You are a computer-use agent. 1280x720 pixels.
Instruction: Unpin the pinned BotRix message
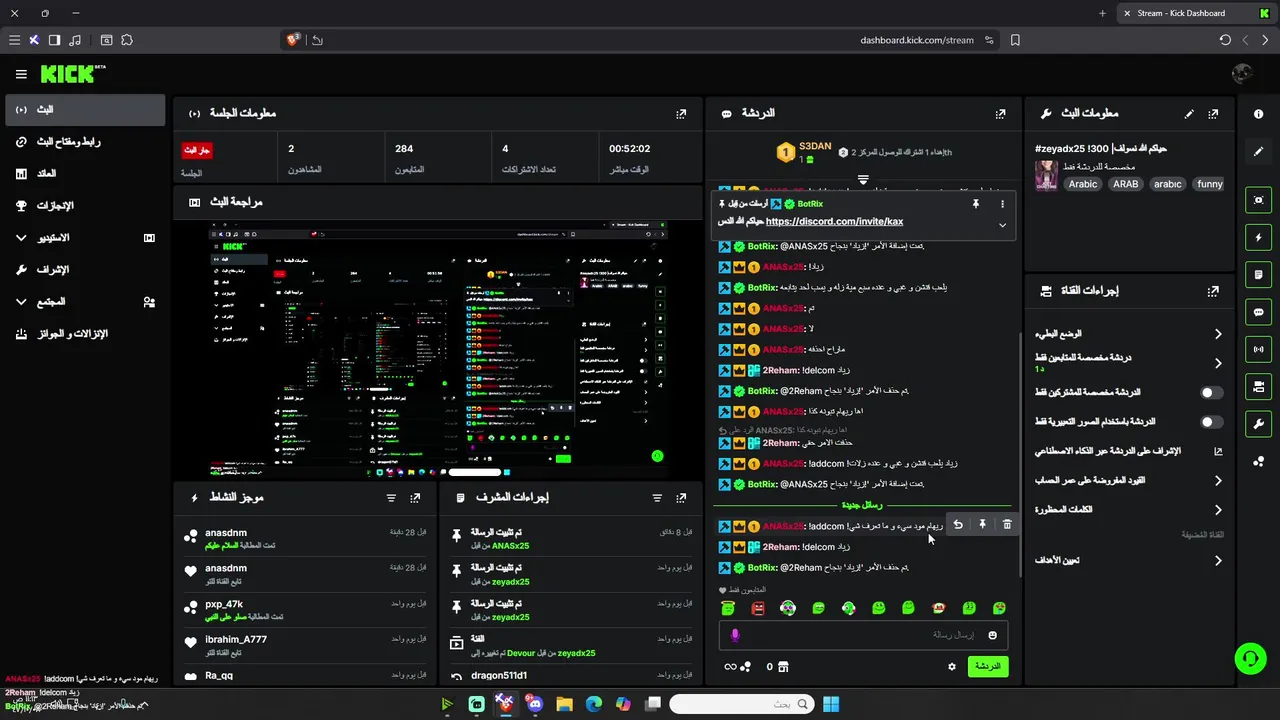[976, 204]
